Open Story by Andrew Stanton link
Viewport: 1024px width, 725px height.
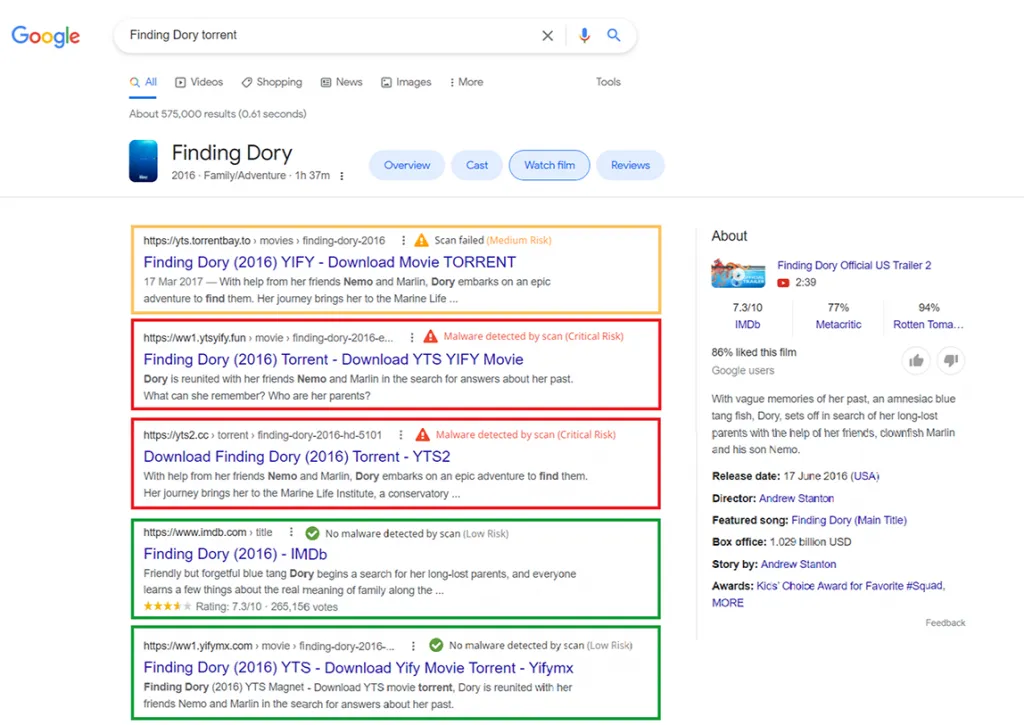(798, 564)
